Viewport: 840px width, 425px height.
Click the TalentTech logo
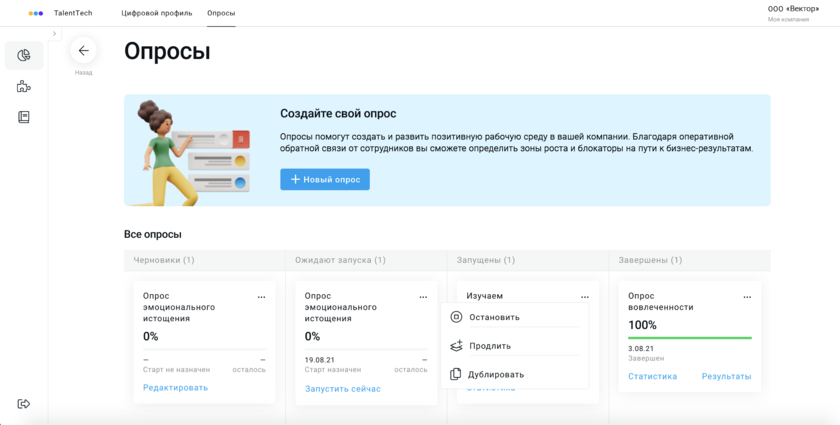(x=59, y=13)
